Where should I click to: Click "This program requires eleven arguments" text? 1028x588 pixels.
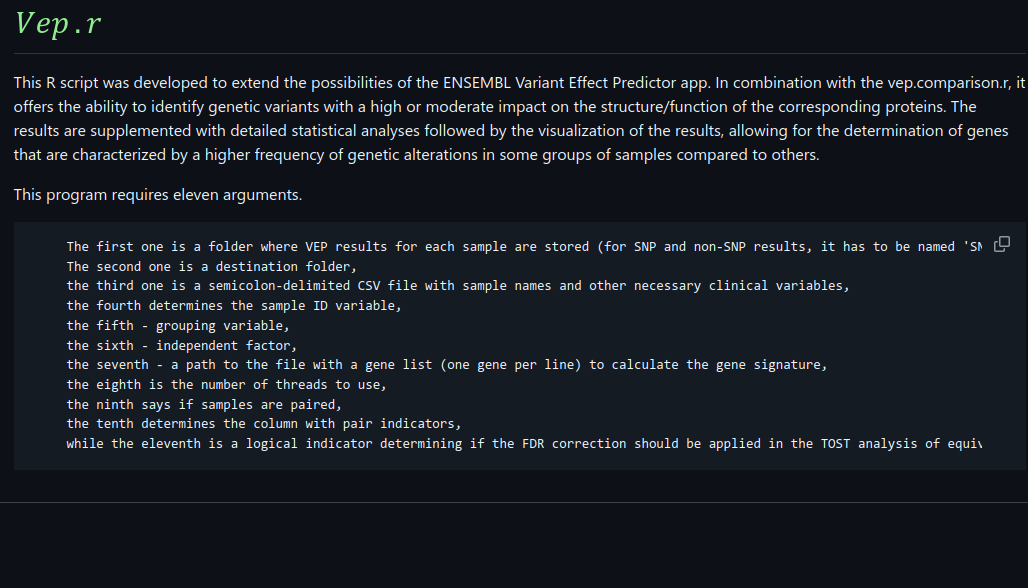tap(158, 194)
